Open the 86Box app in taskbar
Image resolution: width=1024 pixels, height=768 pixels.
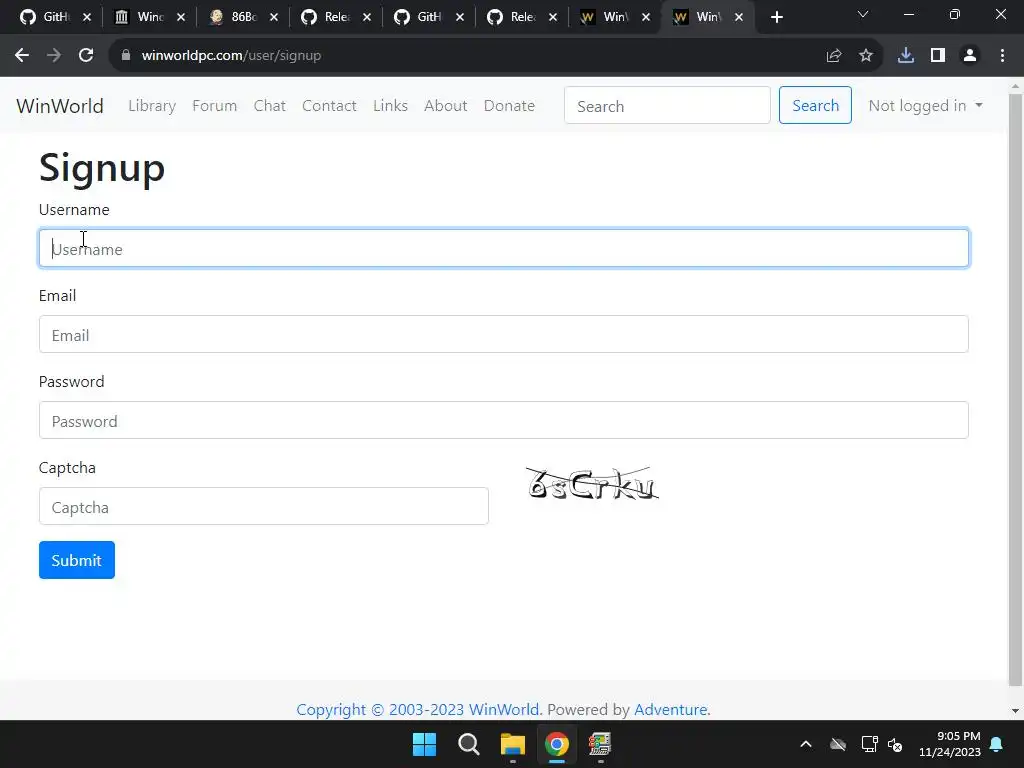(x=600, y=744)
